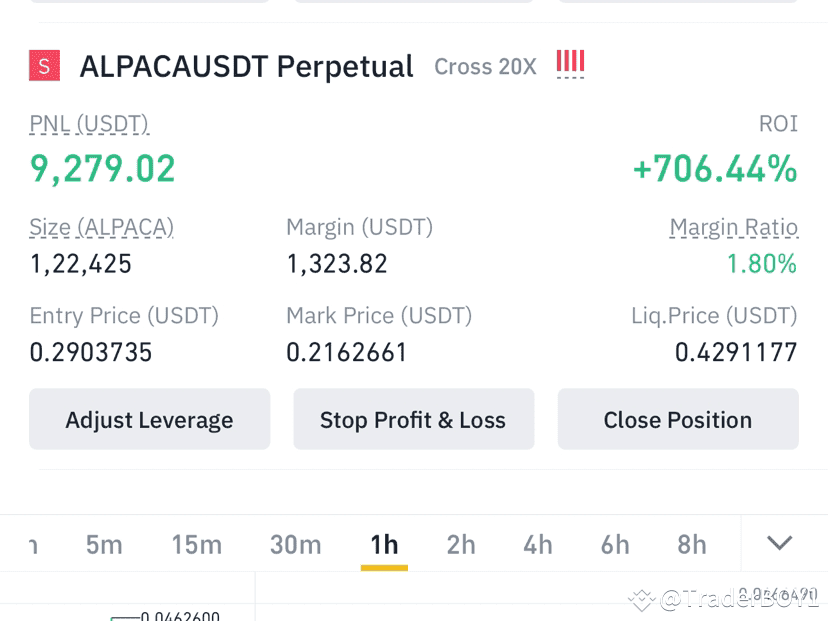Viewport: 828px width, 621px height.
Task: Open Stop Profit & Loss settings
Action: click(x=413, y=419)
